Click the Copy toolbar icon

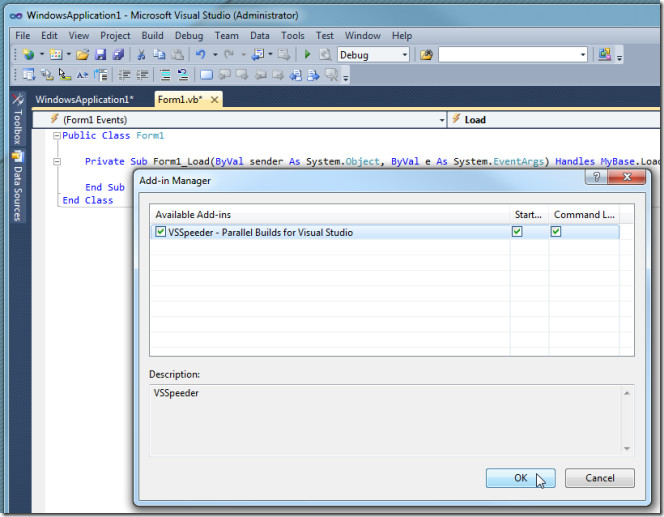pyautogui.click(x=159, y=54)
